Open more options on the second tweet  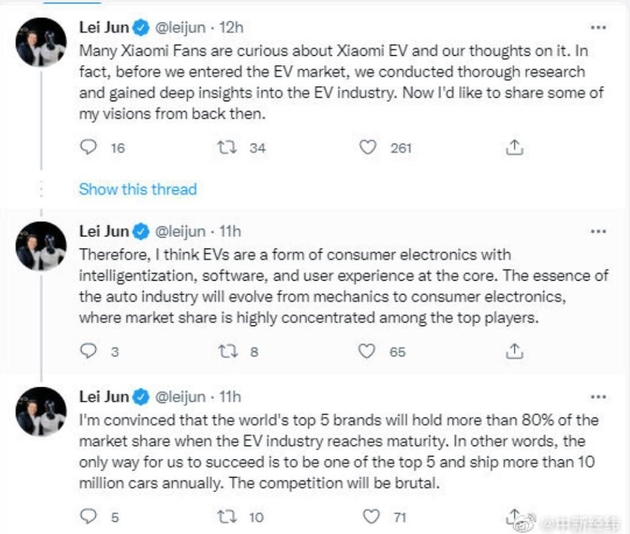coord(597,231)
